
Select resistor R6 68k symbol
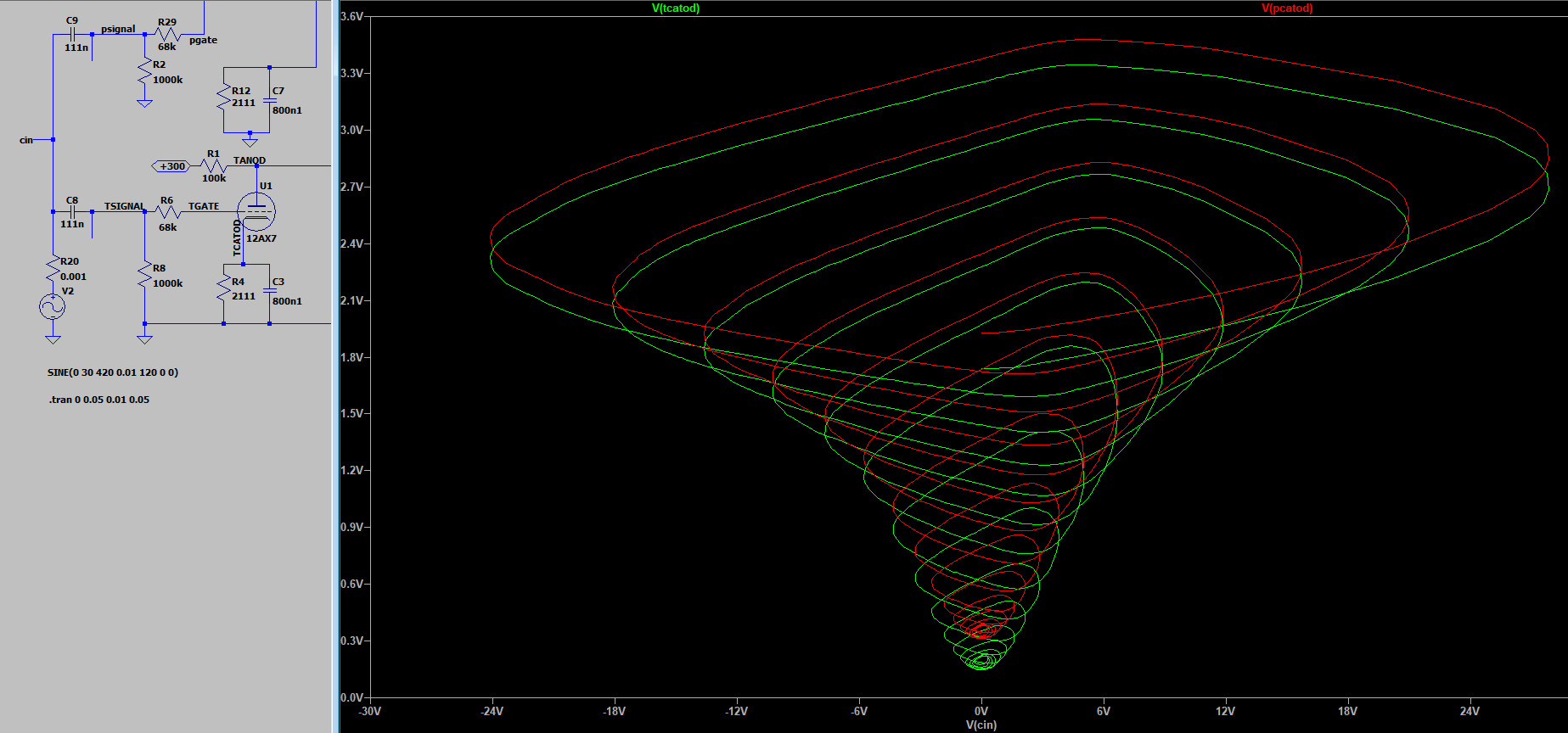(168, 212)
